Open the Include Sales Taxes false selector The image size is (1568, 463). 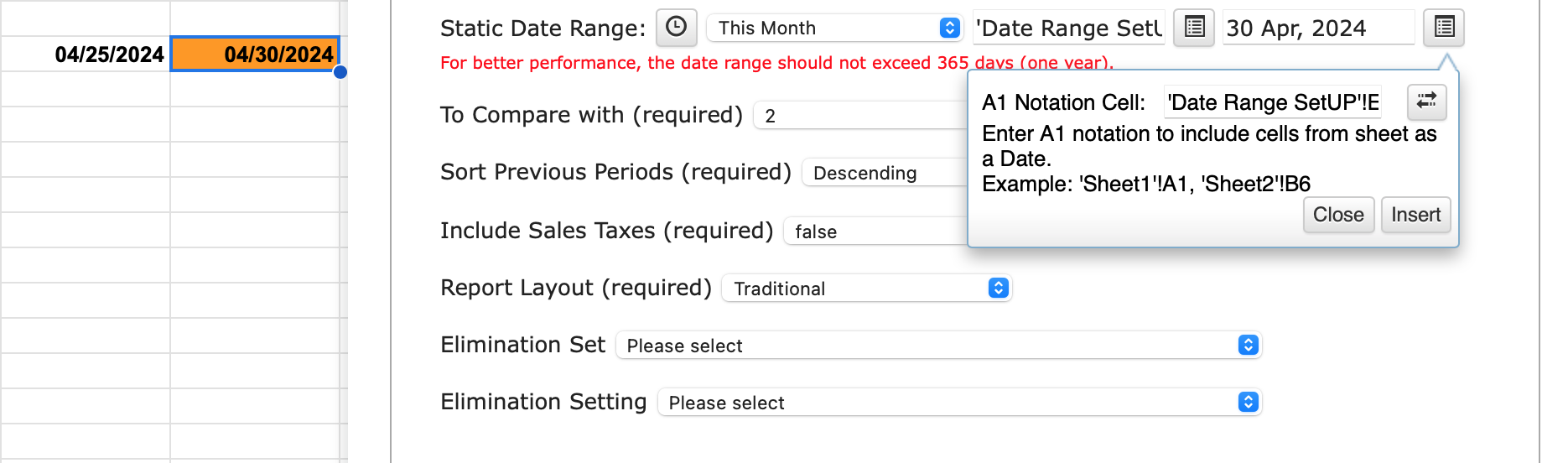[x=875, y=231]
